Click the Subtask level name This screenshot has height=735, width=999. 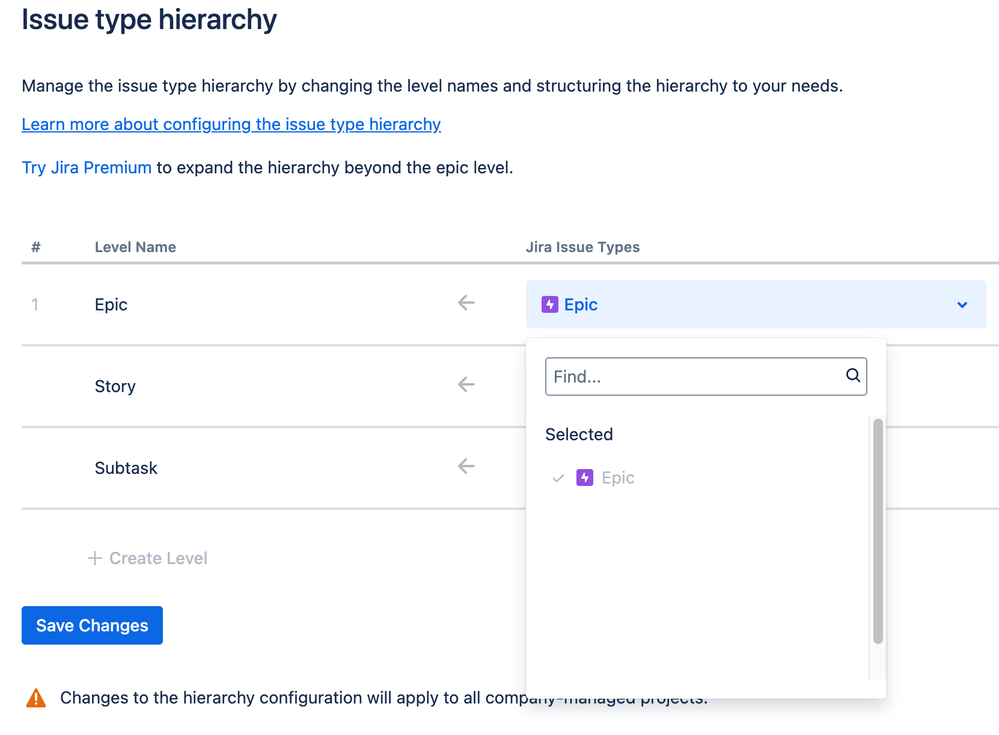tap(126, 468)
